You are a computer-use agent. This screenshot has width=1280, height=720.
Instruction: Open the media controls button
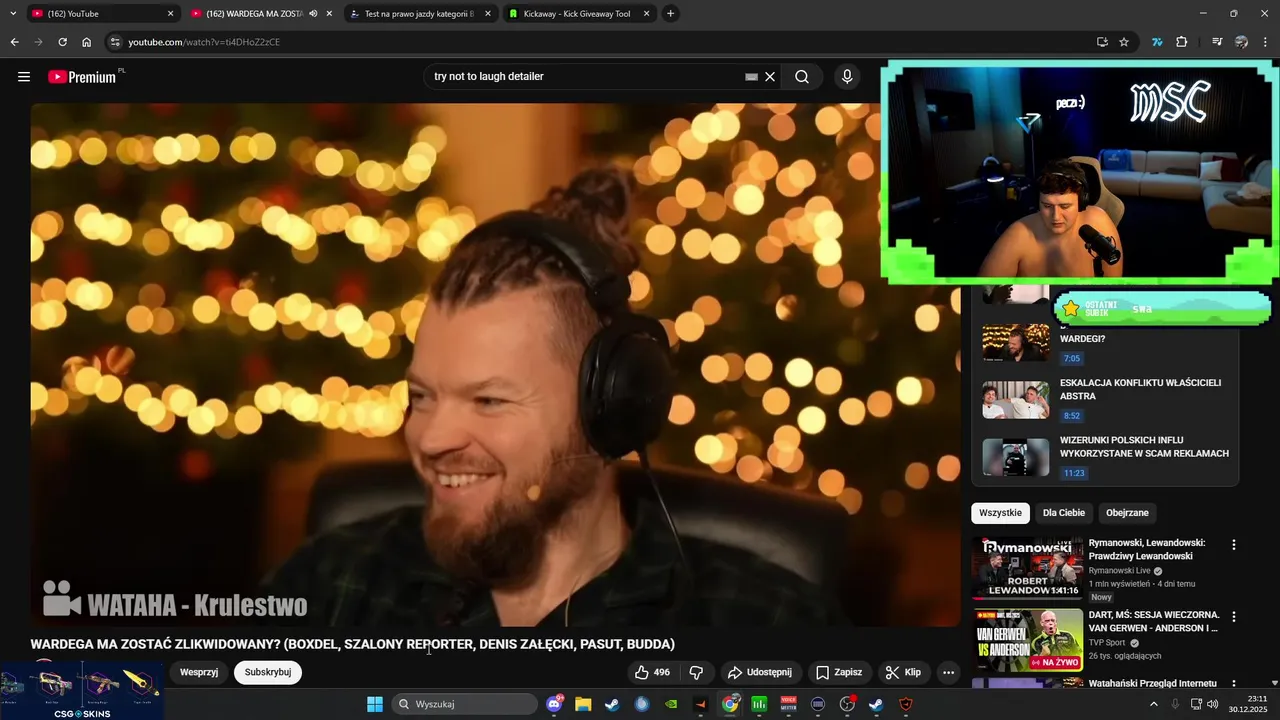(x=1217, y=42)
